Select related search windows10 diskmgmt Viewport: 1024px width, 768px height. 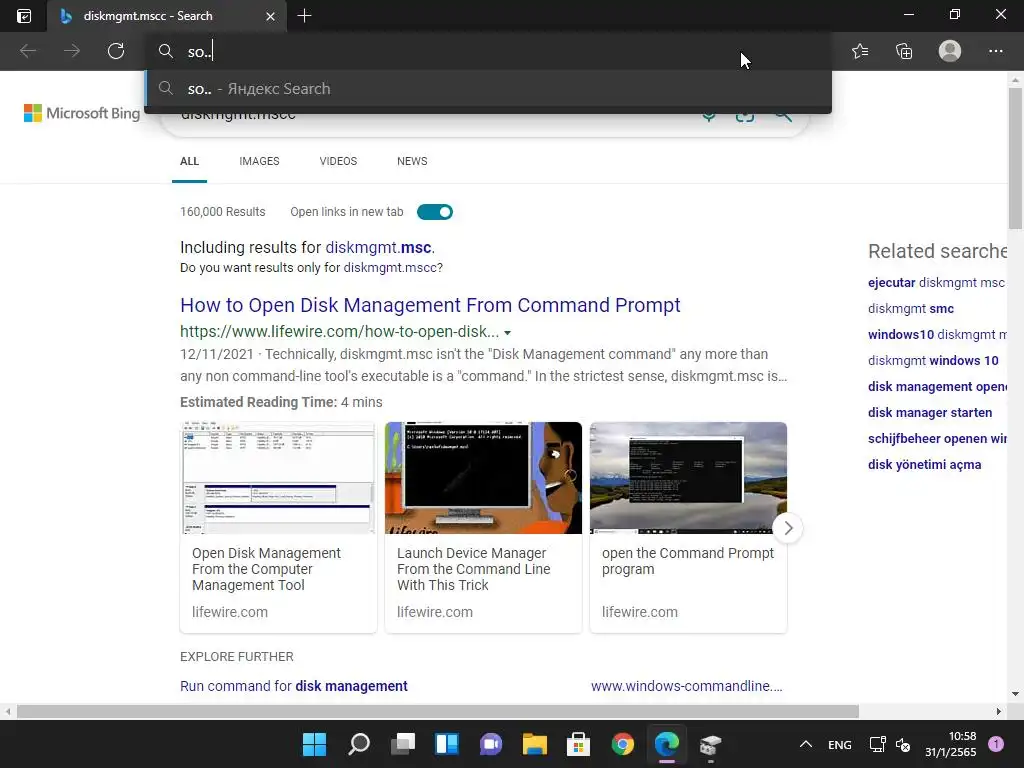point(936,334)
